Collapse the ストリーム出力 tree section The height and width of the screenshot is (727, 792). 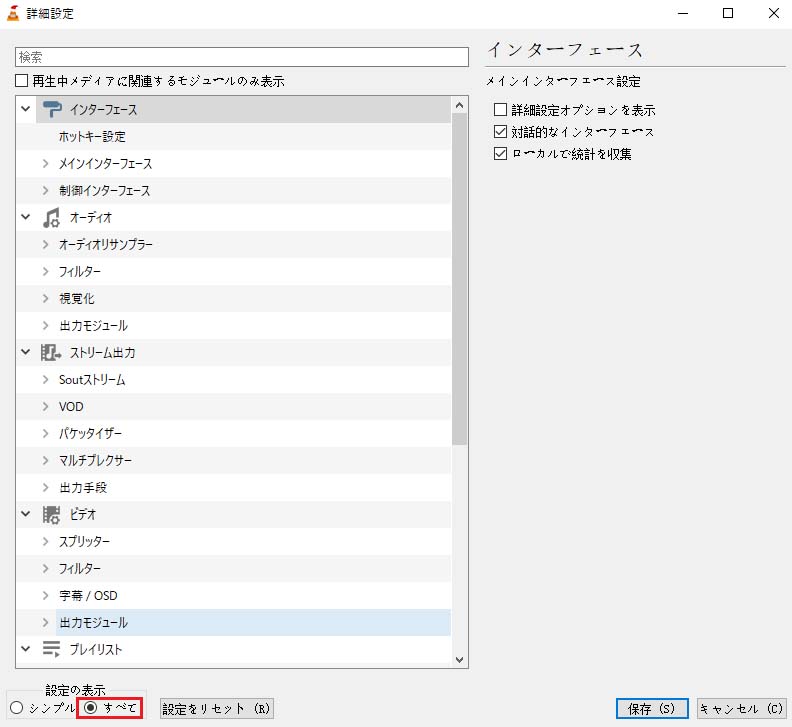pyautogui.click(x=26, y=352)
